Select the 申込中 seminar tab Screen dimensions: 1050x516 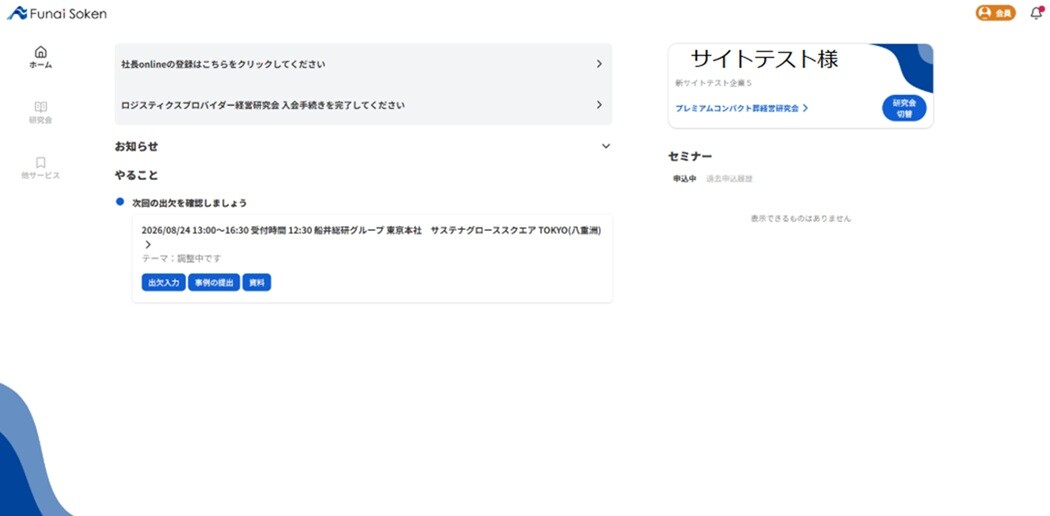click(685, 179)
